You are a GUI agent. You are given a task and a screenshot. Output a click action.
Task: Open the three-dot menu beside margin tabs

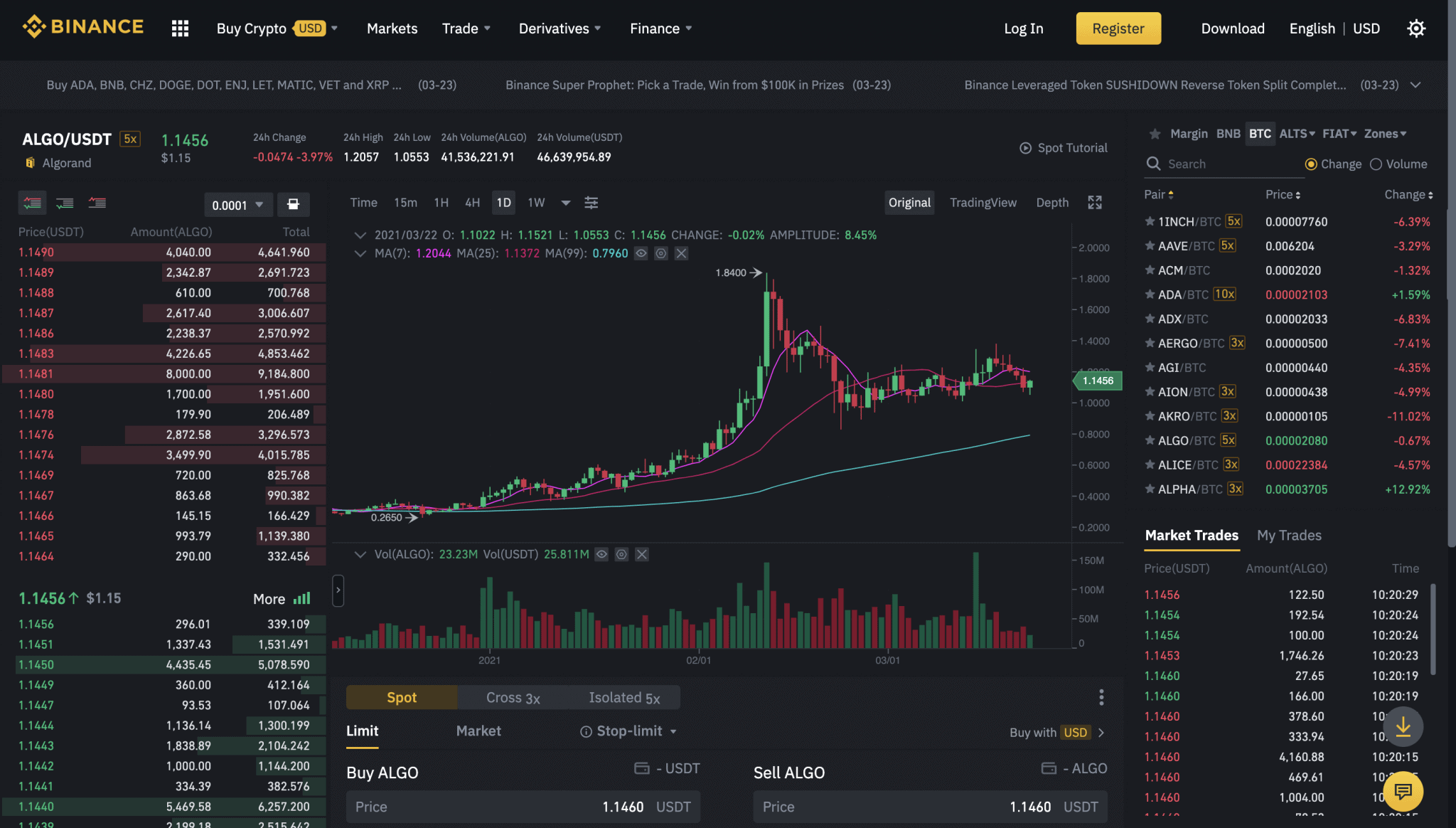1101,697
